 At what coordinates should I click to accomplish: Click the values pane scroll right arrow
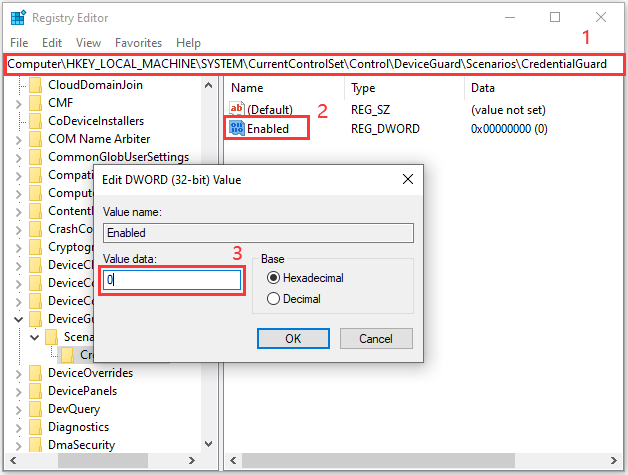[x=613, y=460]
